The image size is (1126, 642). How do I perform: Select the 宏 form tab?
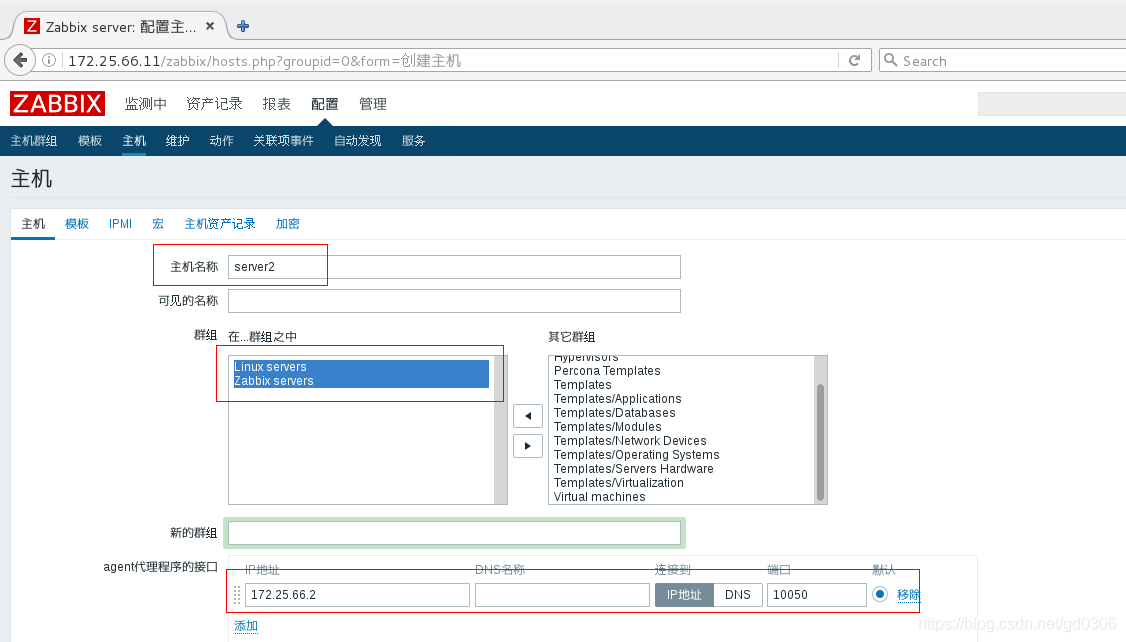point(158,224)
